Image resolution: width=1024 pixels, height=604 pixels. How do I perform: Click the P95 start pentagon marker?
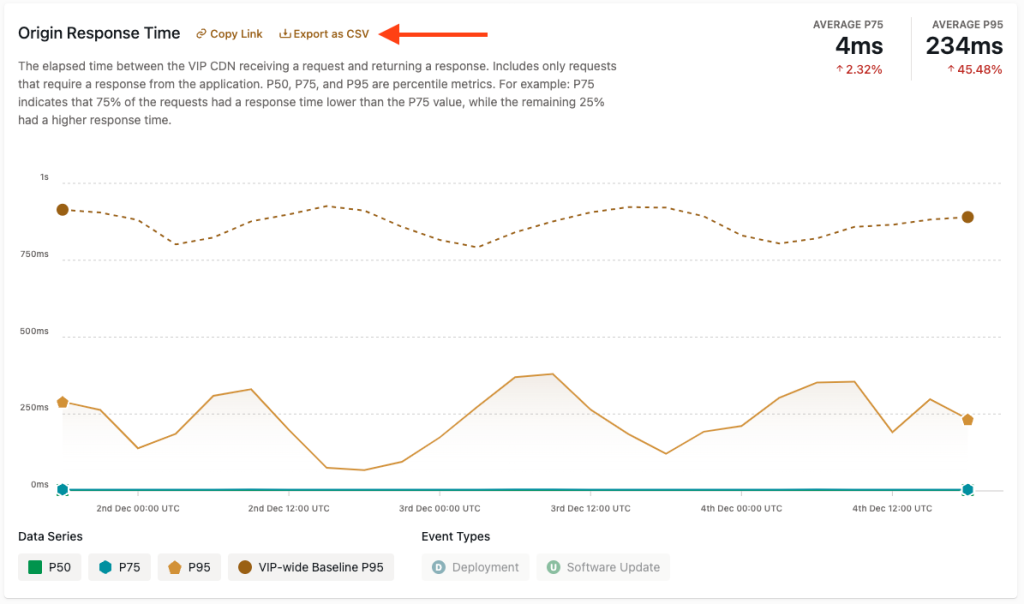[x=63, y=402]
